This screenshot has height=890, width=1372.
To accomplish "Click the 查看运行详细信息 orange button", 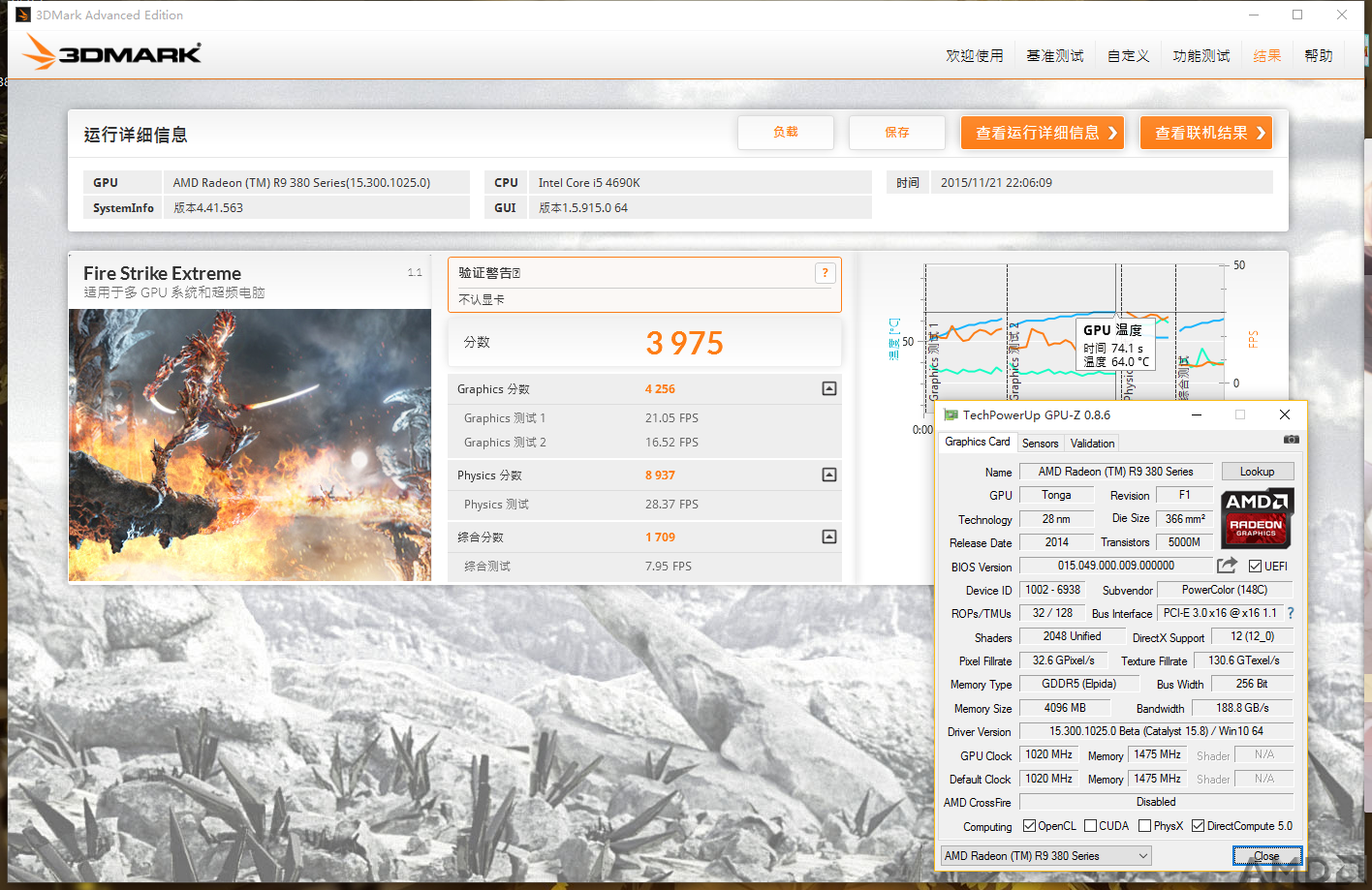I will pos(1043,133).
